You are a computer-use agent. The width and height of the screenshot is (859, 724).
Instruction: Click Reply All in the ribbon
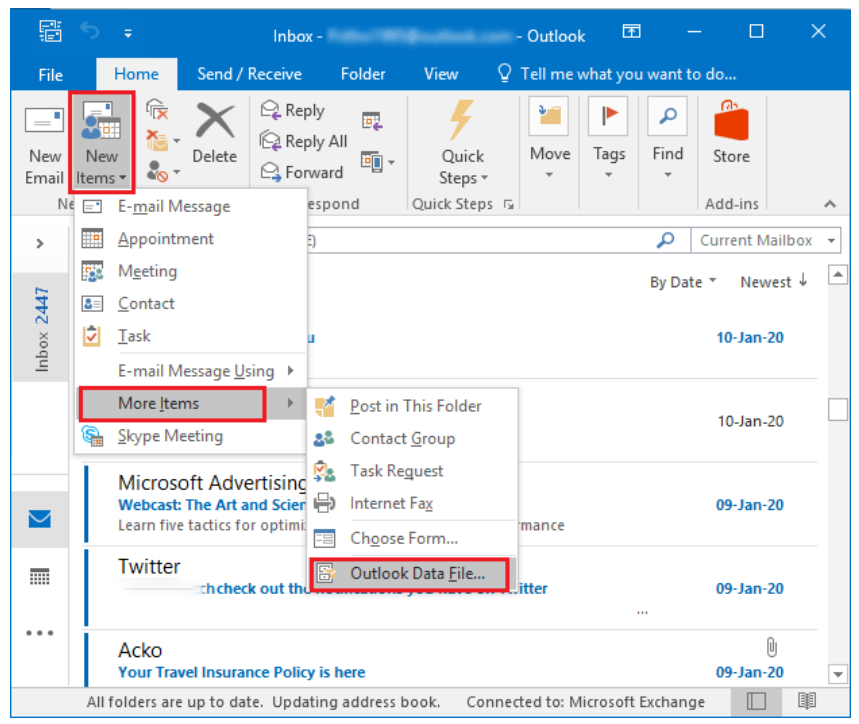pos(303,141)
